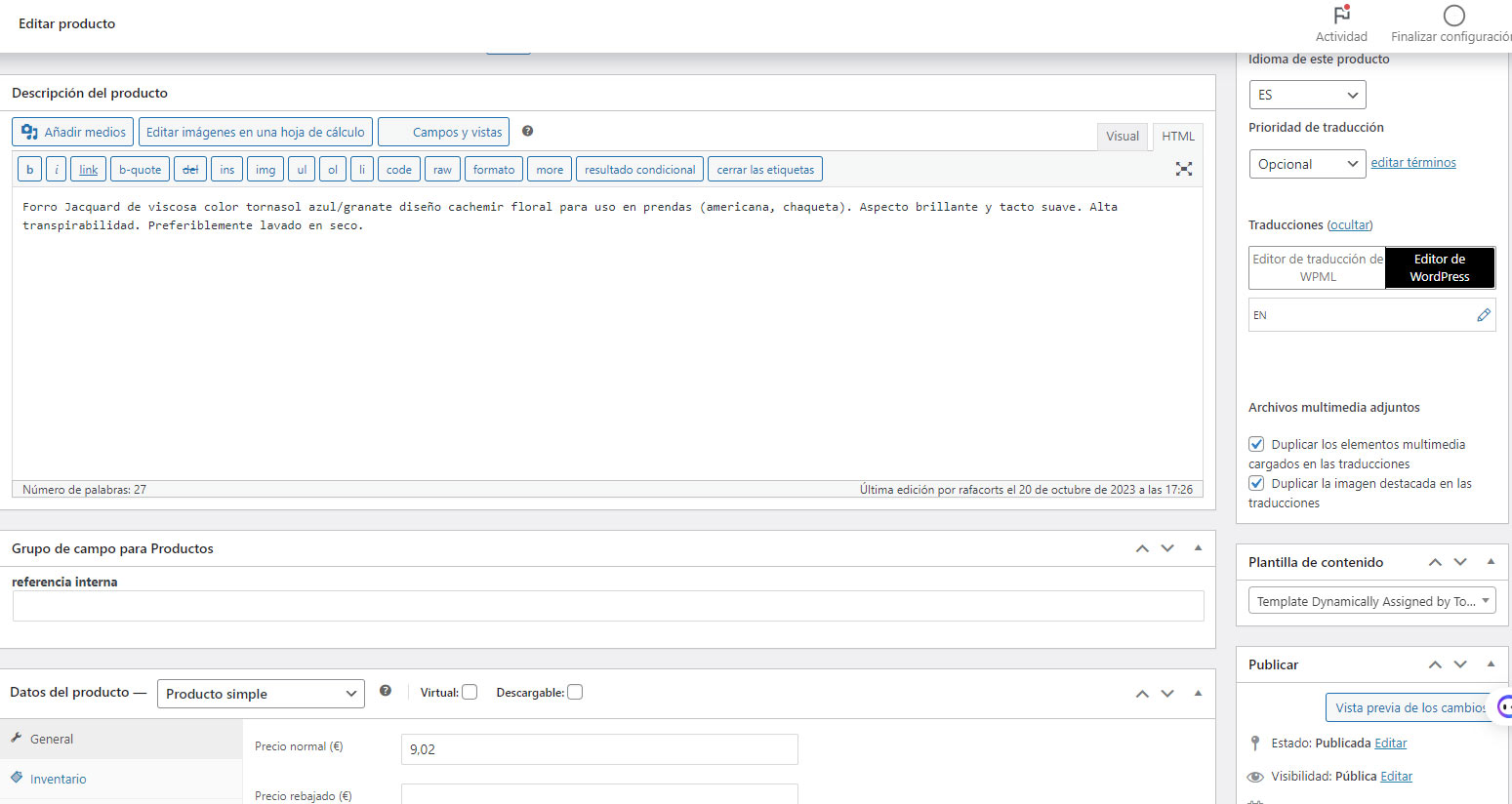Select Editor de traducción de WPML
Screen dimensions: 1512x804
1318,267
